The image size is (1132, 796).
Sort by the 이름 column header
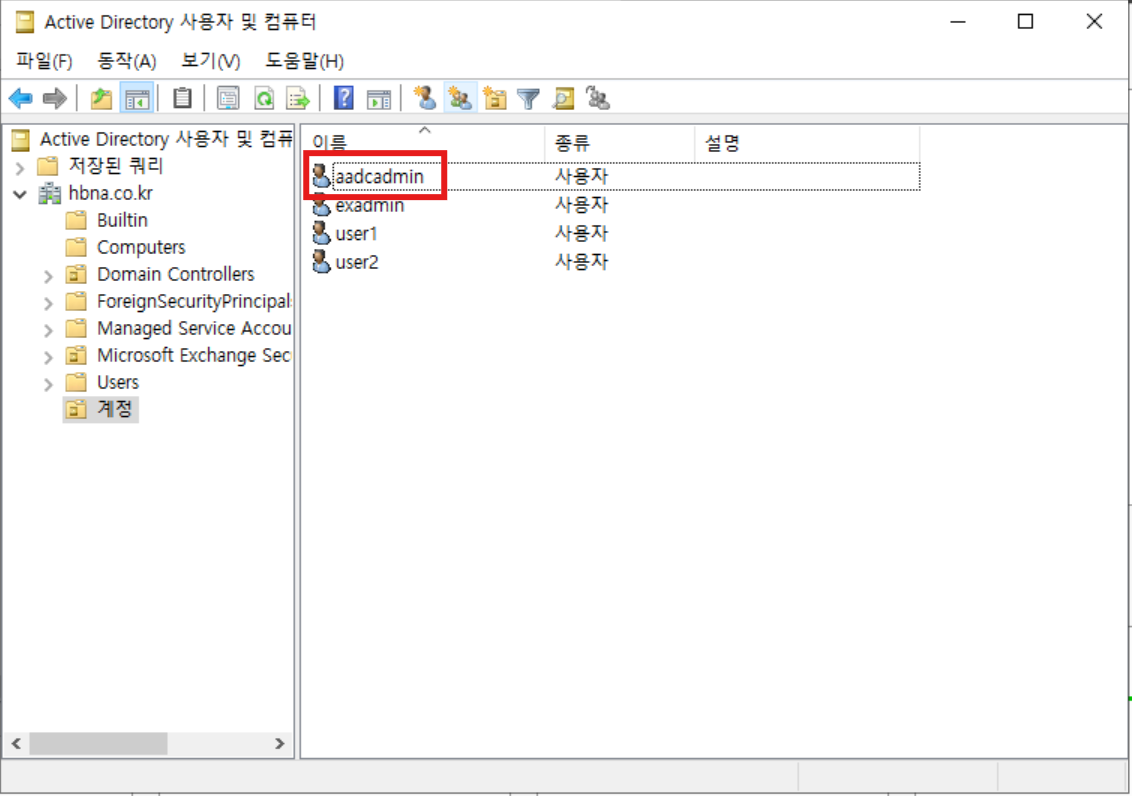click(x=423, y=142)
